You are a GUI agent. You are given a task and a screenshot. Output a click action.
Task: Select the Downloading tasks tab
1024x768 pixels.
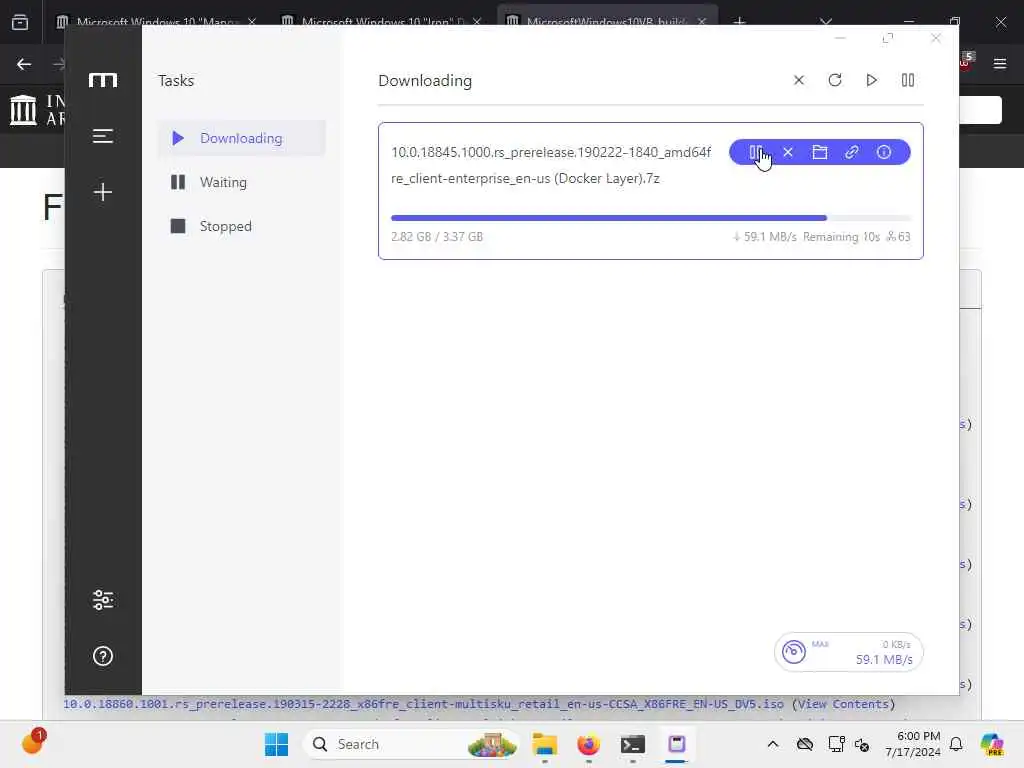(241, 138)
